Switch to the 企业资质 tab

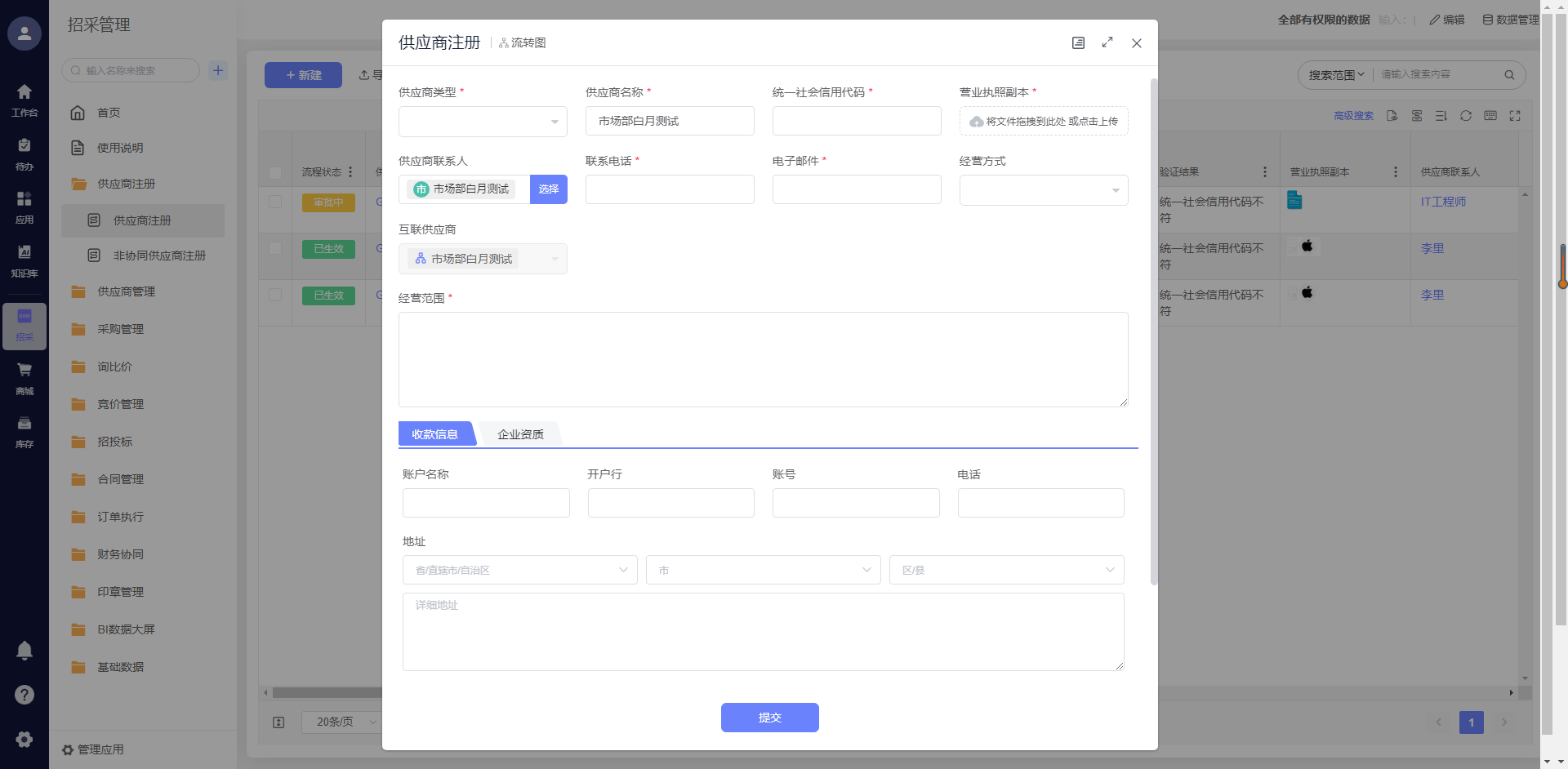520,434
